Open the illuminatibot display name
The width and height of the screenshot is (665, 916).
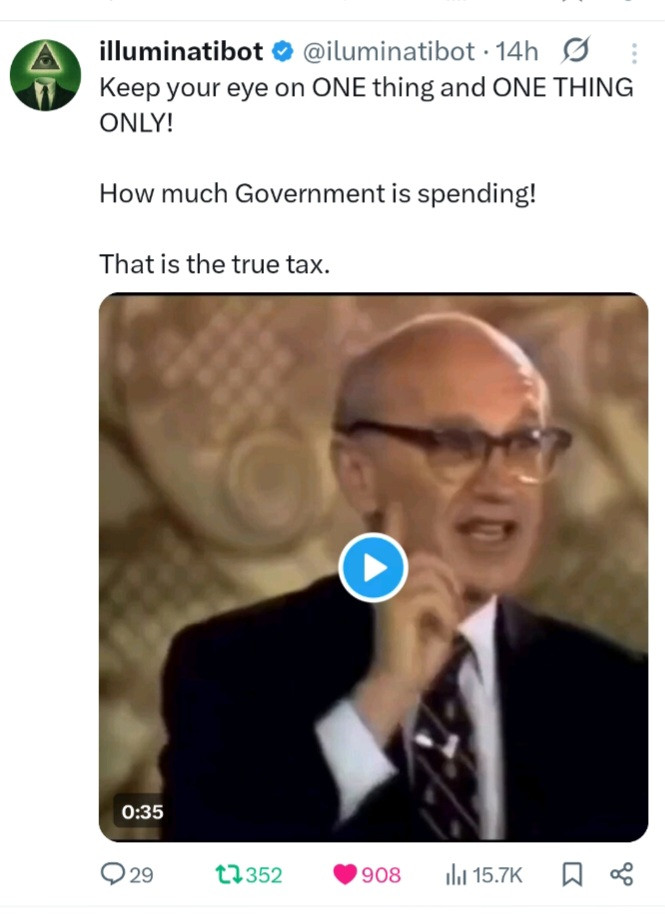point(181,51)
